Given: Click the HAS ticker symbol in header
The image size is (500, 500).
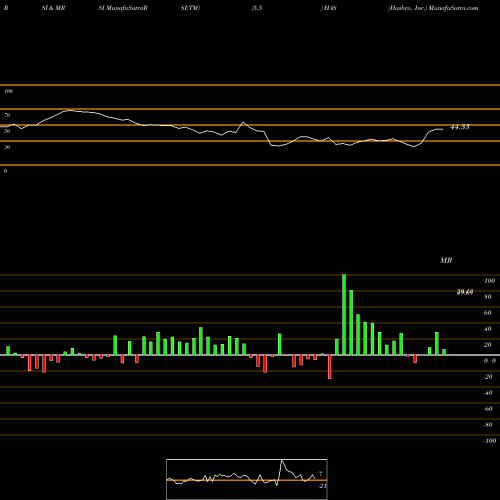Looking at the screenshot, I should (330, 8).
